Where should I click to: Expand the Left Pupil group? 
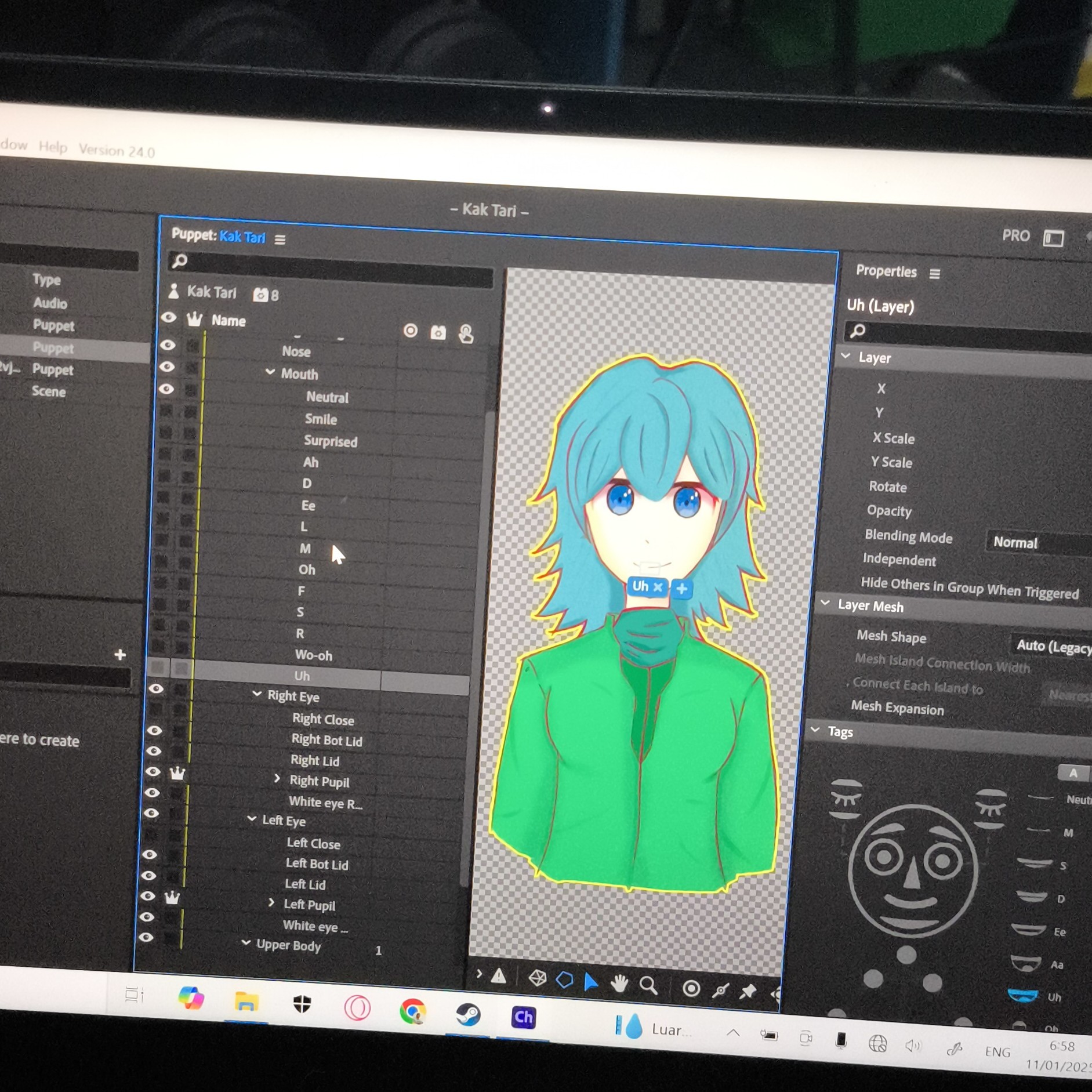[x=271, y=902]
